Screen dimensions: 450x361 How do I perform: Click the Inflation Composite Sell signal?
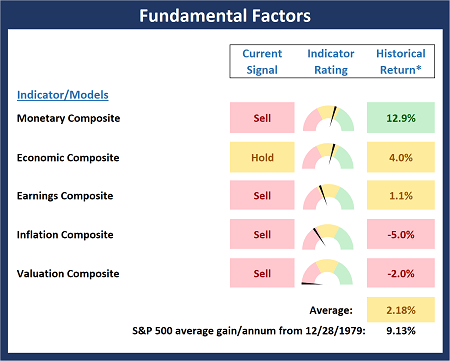[262, 234]
